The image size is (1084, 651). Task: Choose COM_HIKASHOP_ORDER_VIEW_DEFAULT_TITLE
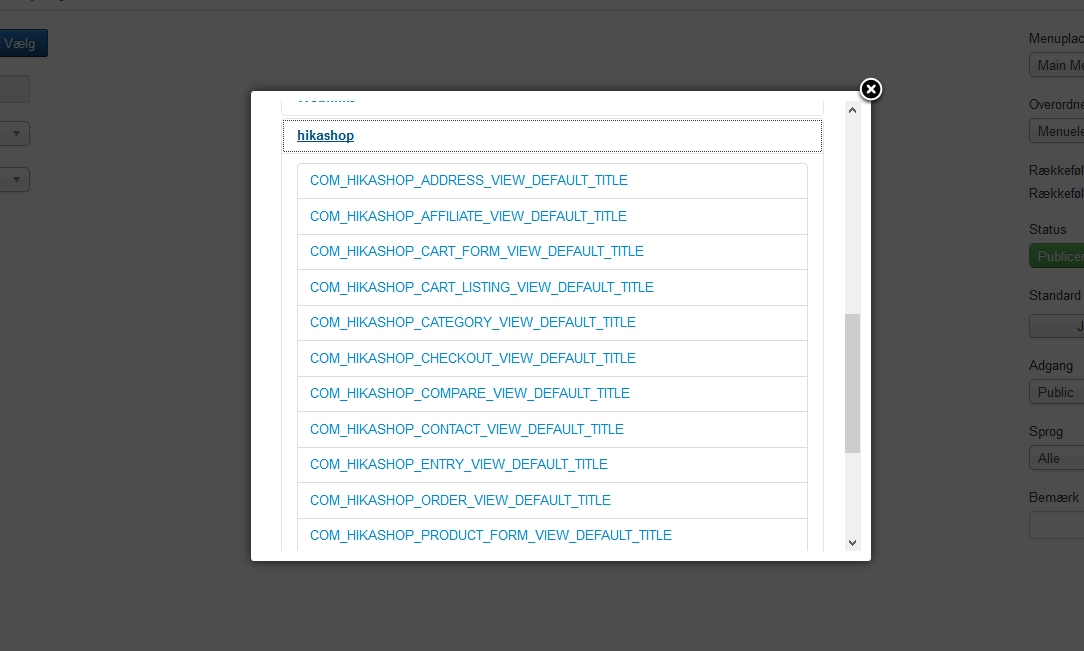click(x=460, y=500)
